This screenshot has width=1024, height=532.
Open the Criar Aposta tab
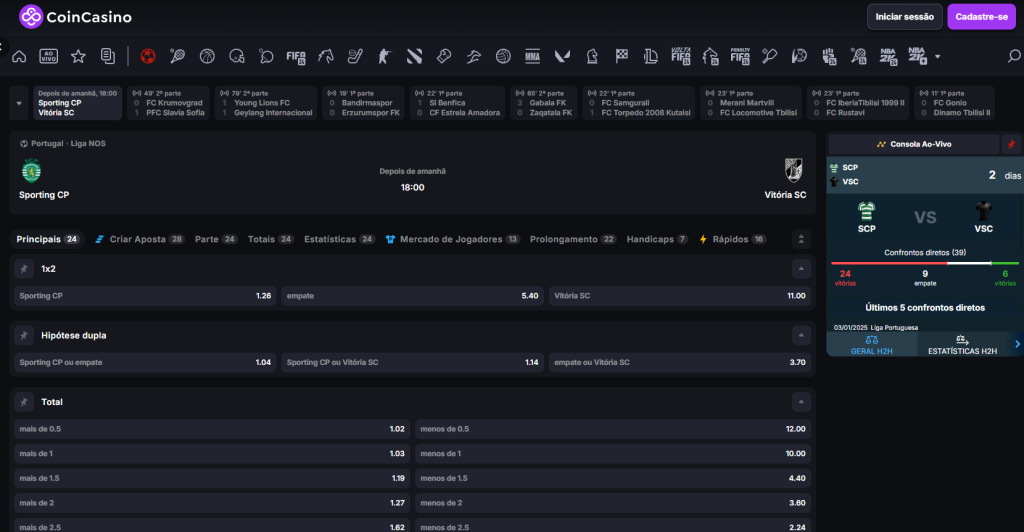click(x=139, y=240)
